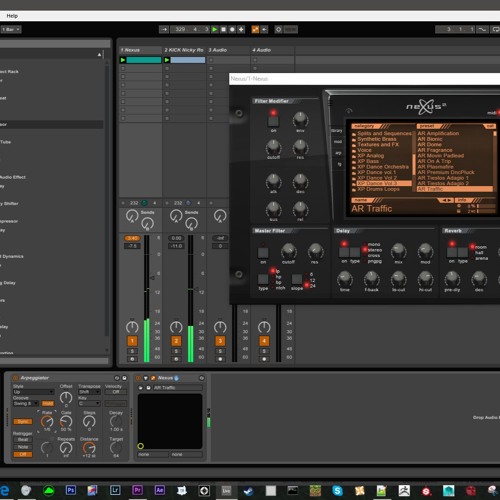Click the AR Traffic preset name field in the Nexus device
Image resolution: width=500 pixels, height=500 pixels.
click(x=178, y=388)
